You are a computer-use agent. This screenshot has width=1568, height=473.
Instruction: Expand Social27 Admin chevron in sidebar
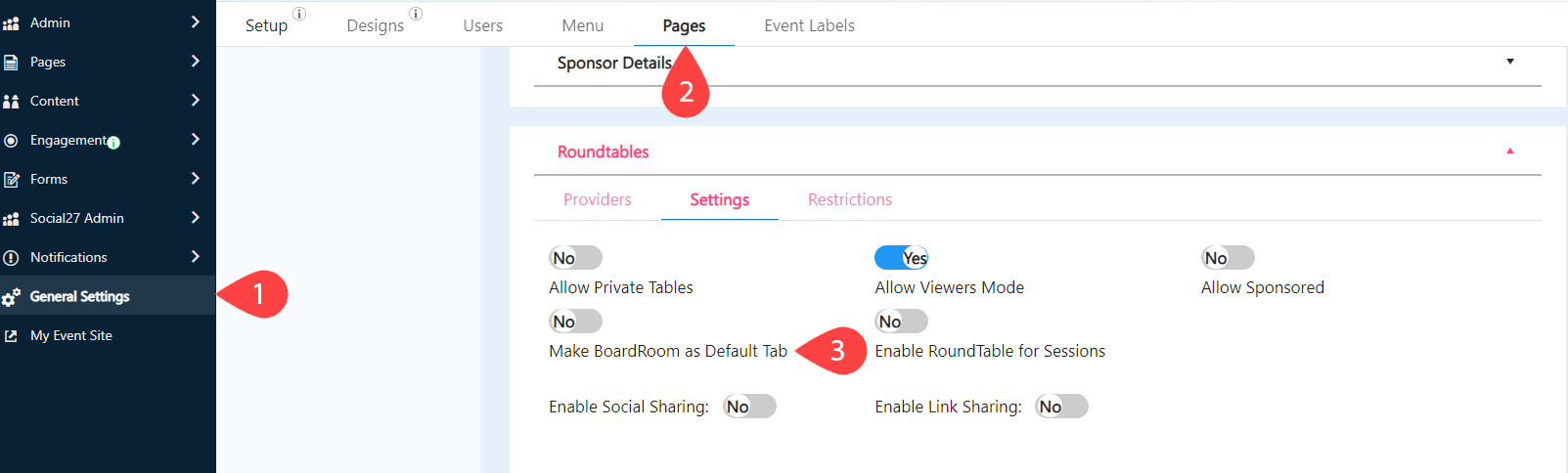pyautogui.click(x=196, y=218)
